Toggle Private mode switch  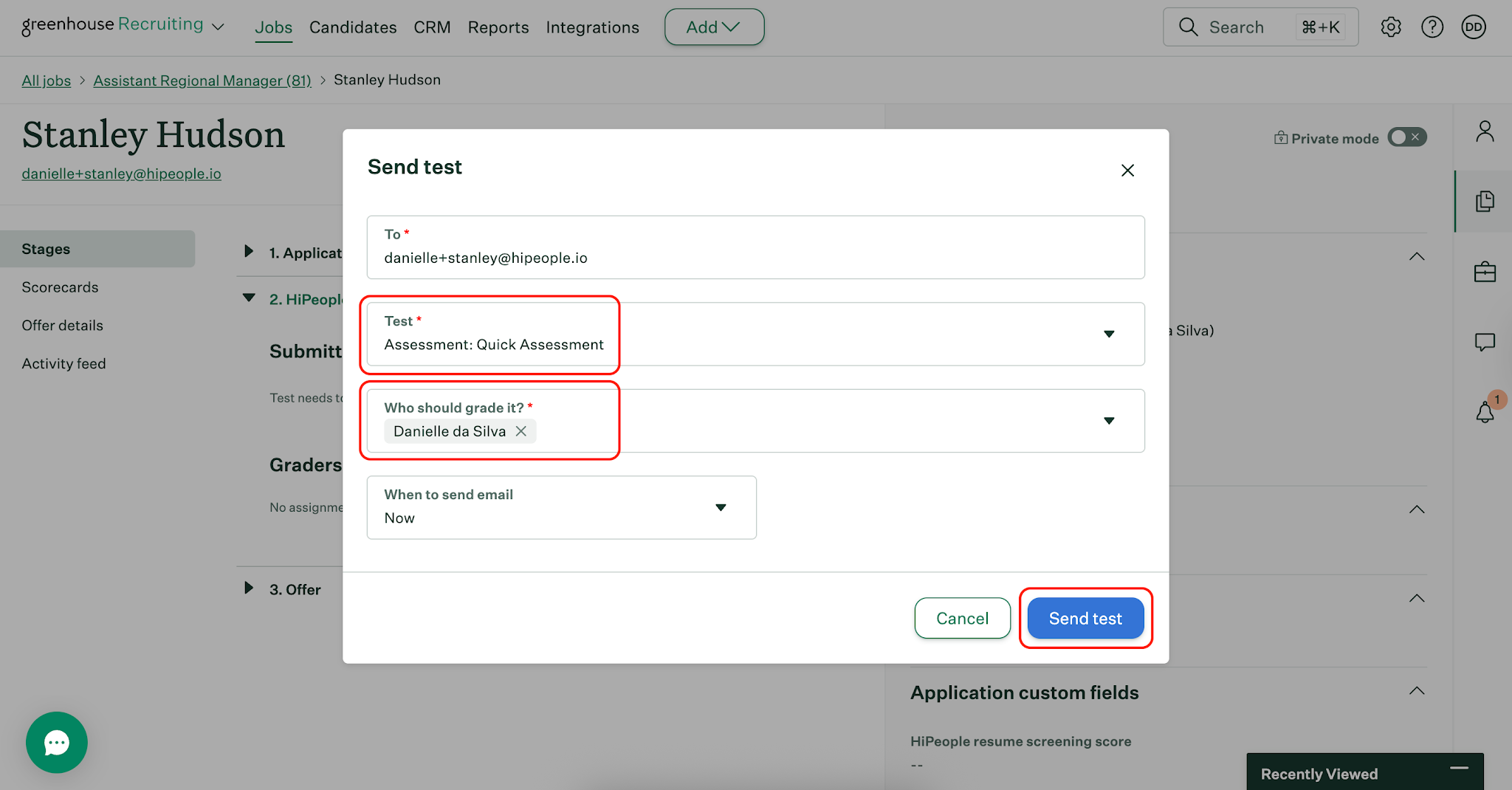click(x=1407, y=137)
